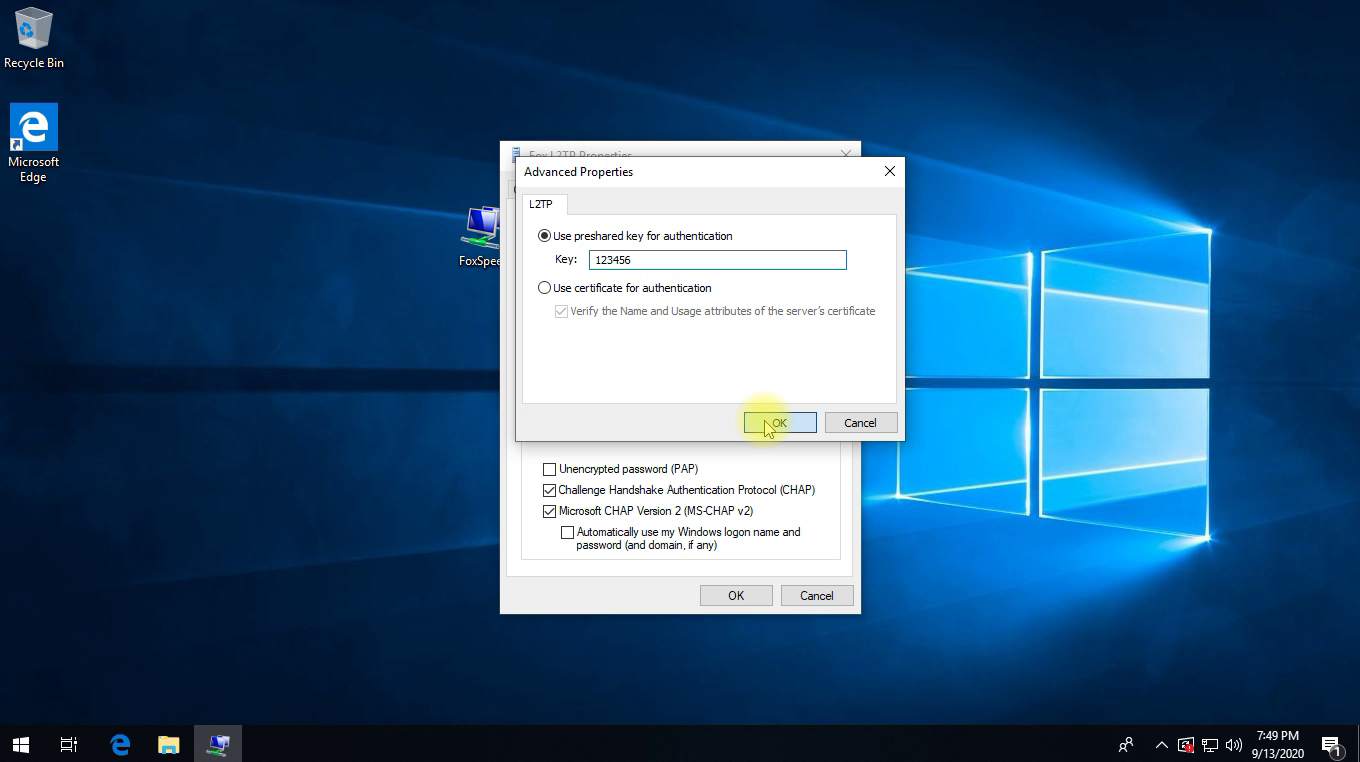Image resolution: width=1360 pixels, height=762 pixels.
Task: Open the Windows Start menu
Action: 21,744
